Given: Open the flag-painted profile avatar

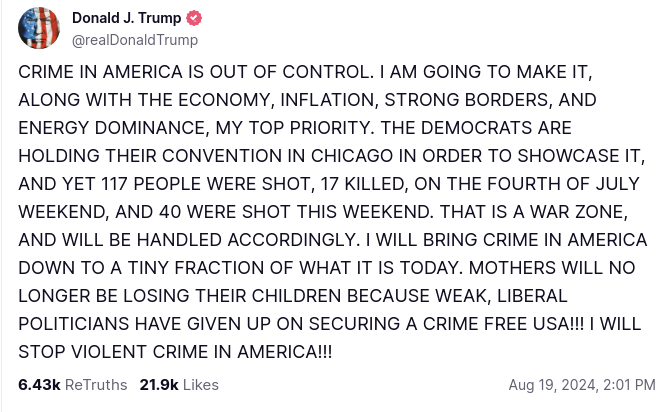Looking at the screenshot, I should (x=39, y=28).
